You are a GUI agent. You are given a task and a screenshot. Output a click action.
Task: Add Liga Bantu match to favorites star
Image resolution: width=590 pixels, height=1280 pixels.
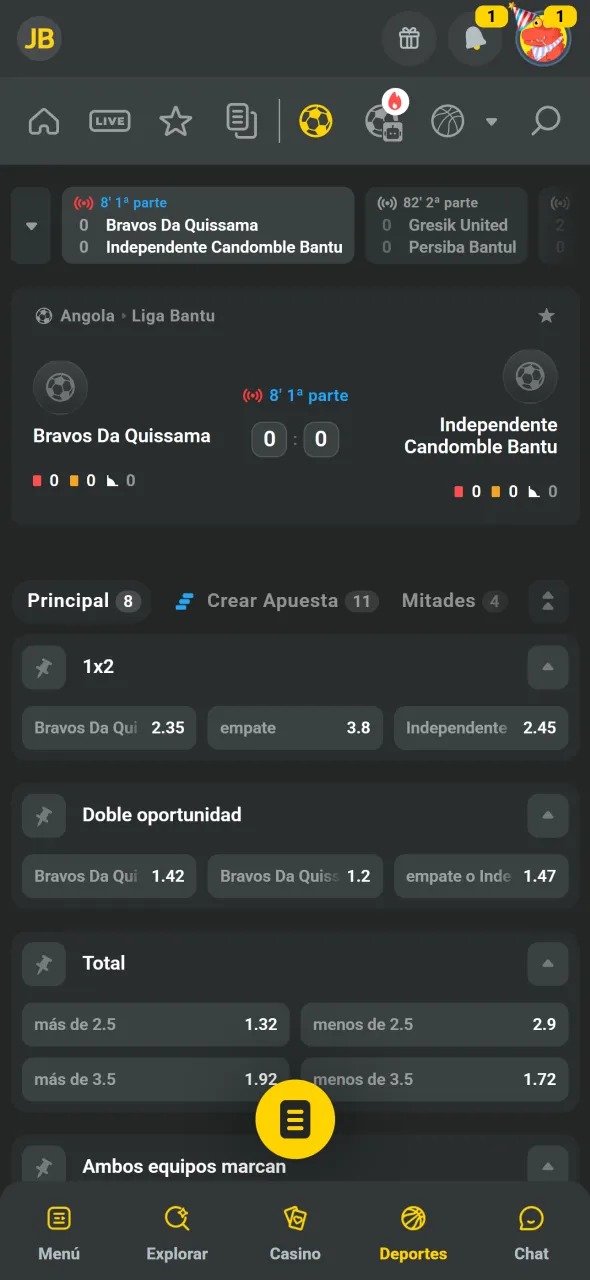coord(546,315)
